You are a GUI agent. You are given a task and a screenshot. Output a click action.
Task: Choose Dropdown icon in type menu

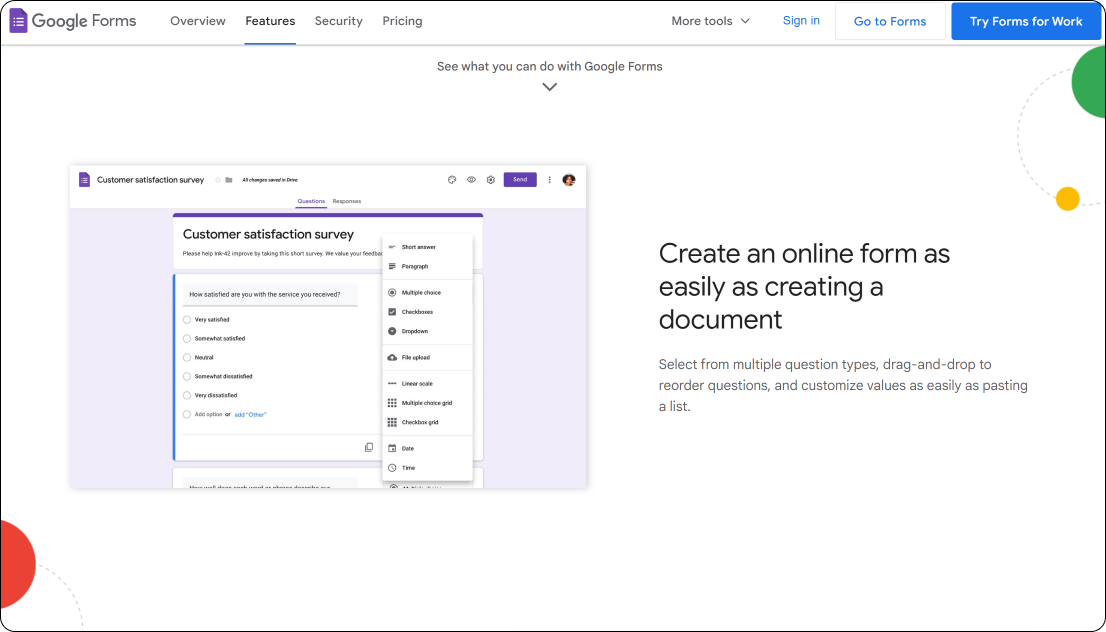(x=392, y=331)
